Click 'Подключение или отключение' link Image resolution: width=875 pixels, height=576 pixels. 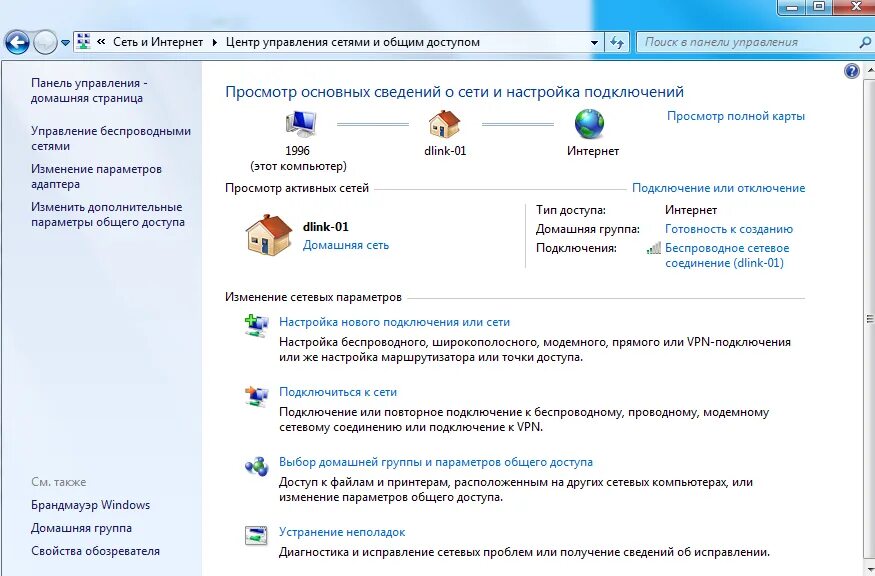click(719, 188)
